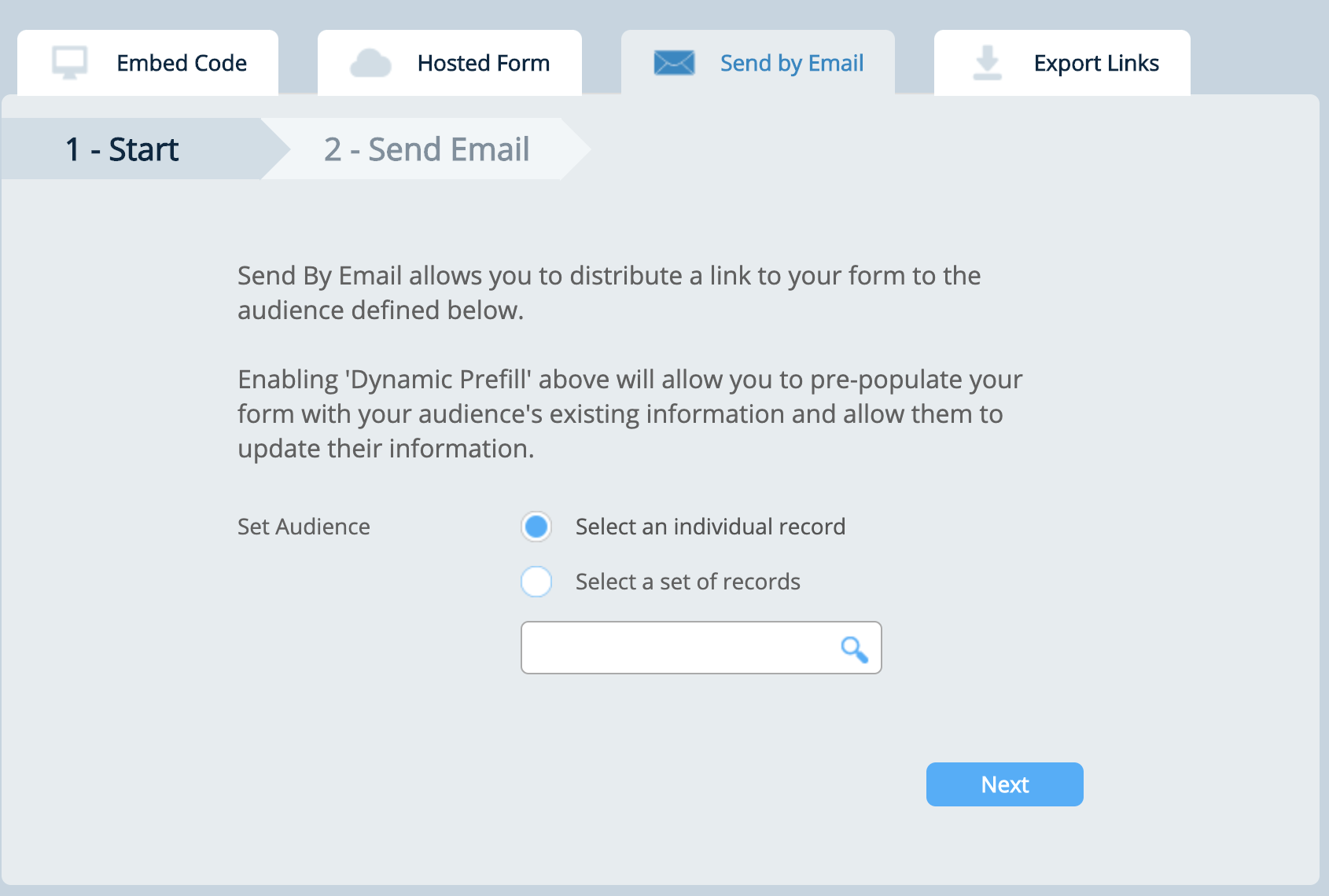Image resolution: width=1329 pixels, height=896 pixels.
Task: Choose 'Select a set of records' radio button
Action: [x=536, y=582]
